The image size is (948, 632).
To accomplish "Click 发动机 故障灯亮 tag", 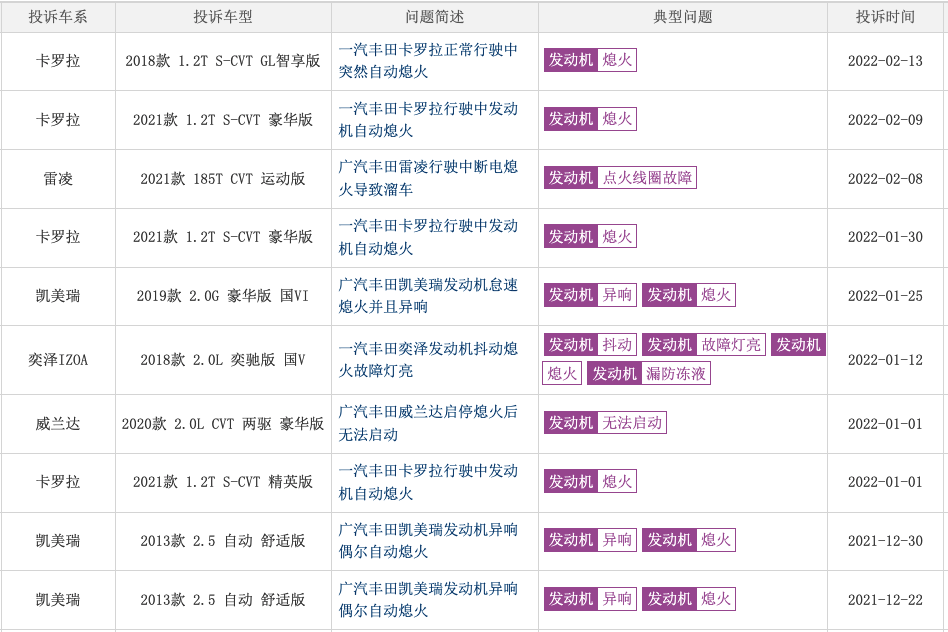I will [704, 345].
